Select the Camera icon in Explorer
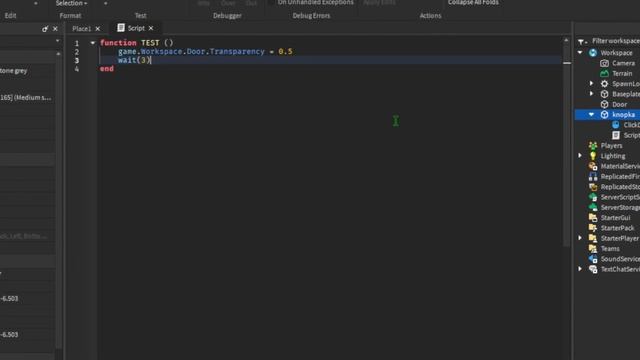The height and width of the screenshot is (360, 640). [604, 63]
